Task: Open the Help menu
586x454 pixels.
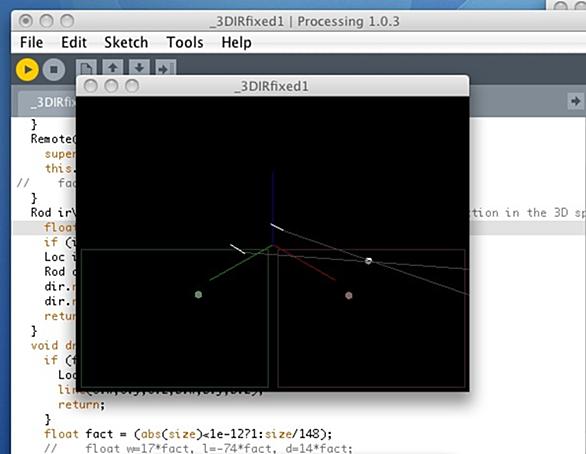Action: (236, 43)
